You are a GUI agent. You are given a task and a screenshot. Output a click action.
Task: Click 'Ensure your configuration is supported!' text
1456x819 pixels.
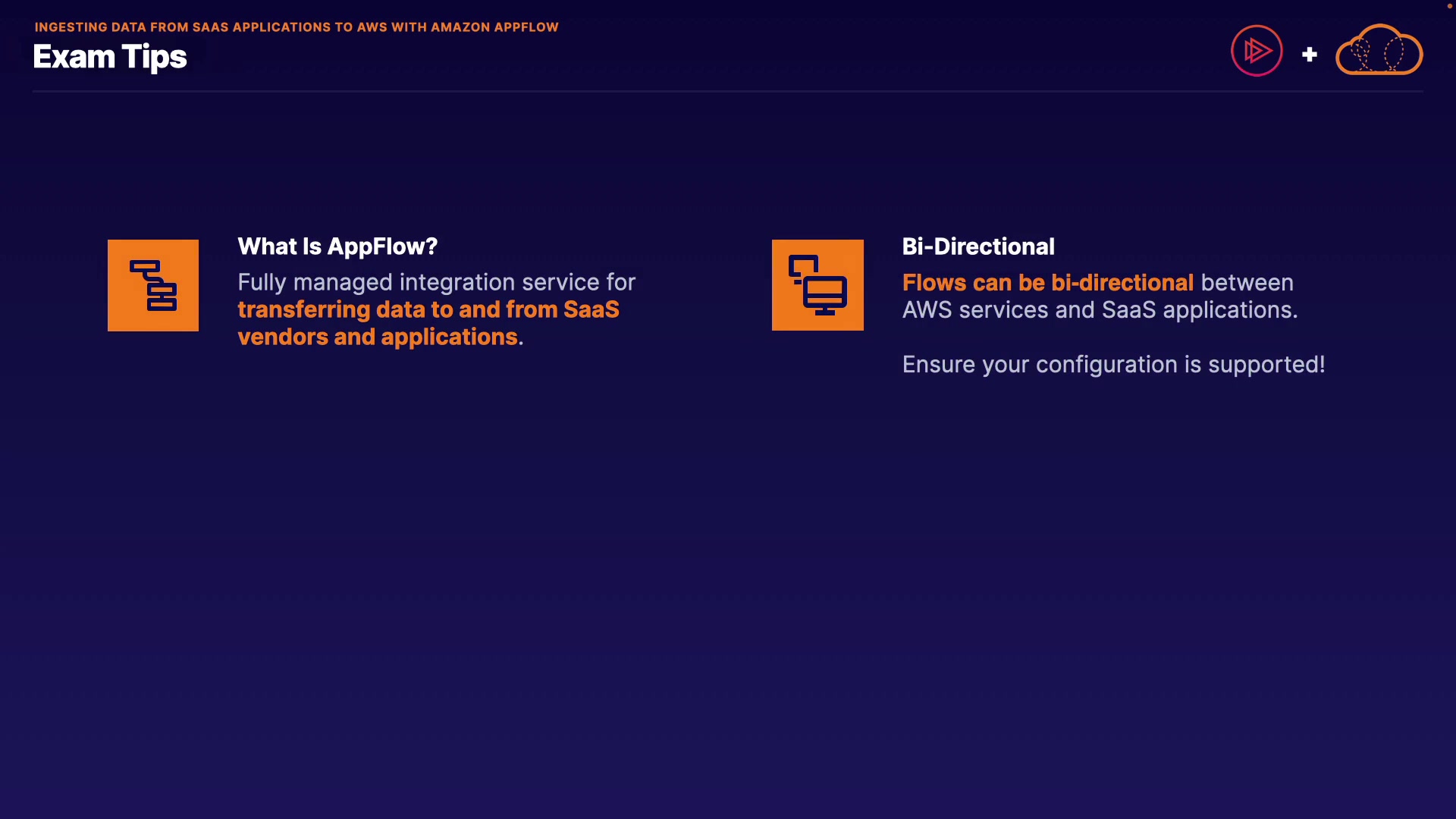click(1113, 364)
